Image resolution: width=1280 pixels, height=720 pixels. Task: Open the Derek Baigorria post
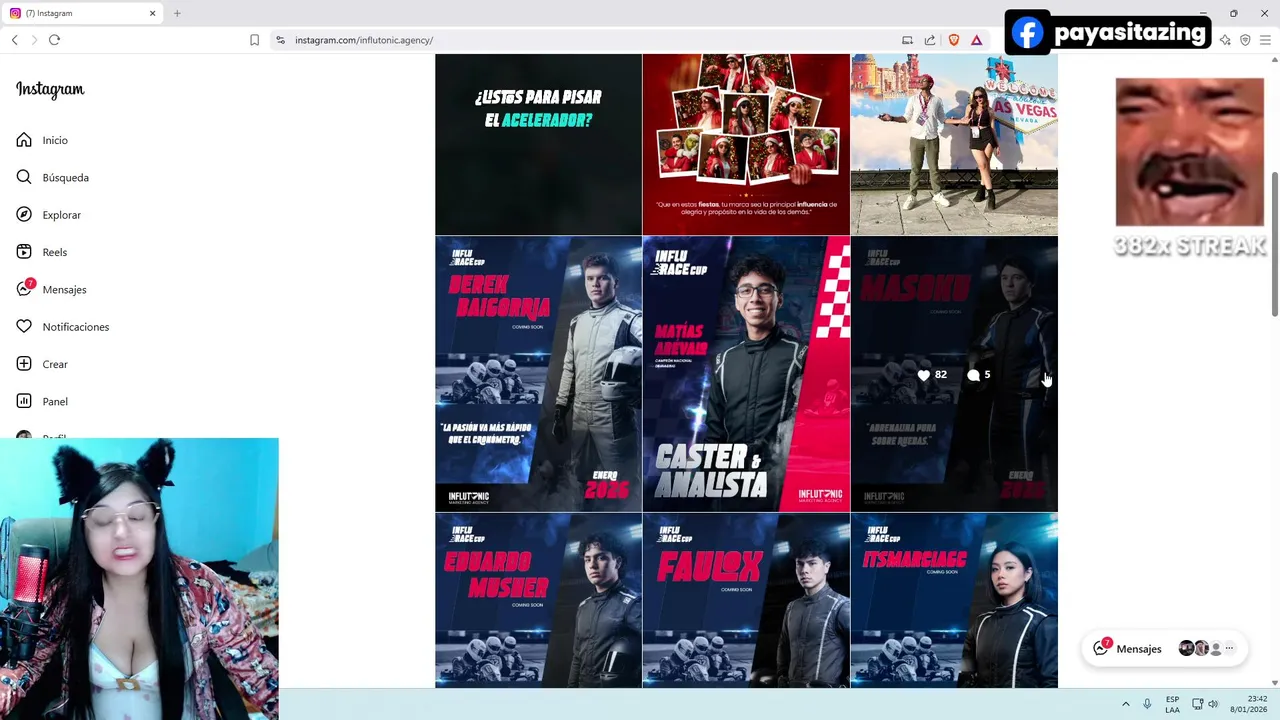(538, 374)
